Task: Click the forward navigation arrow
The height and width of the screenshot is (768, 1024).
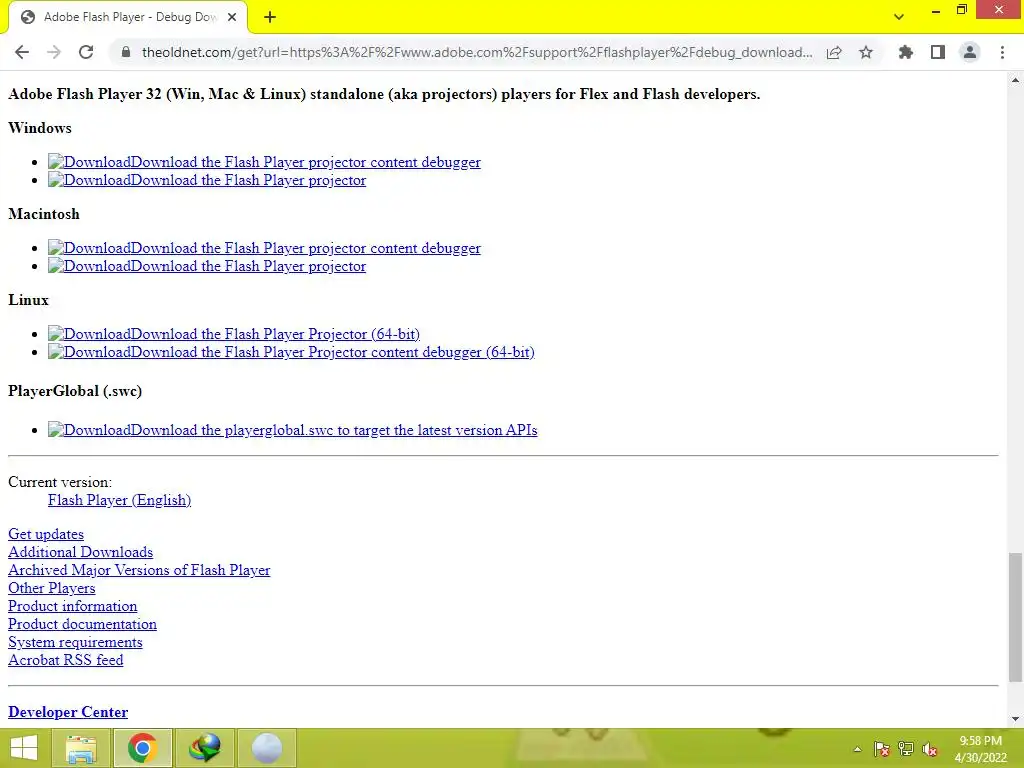Action: (54, 52)
